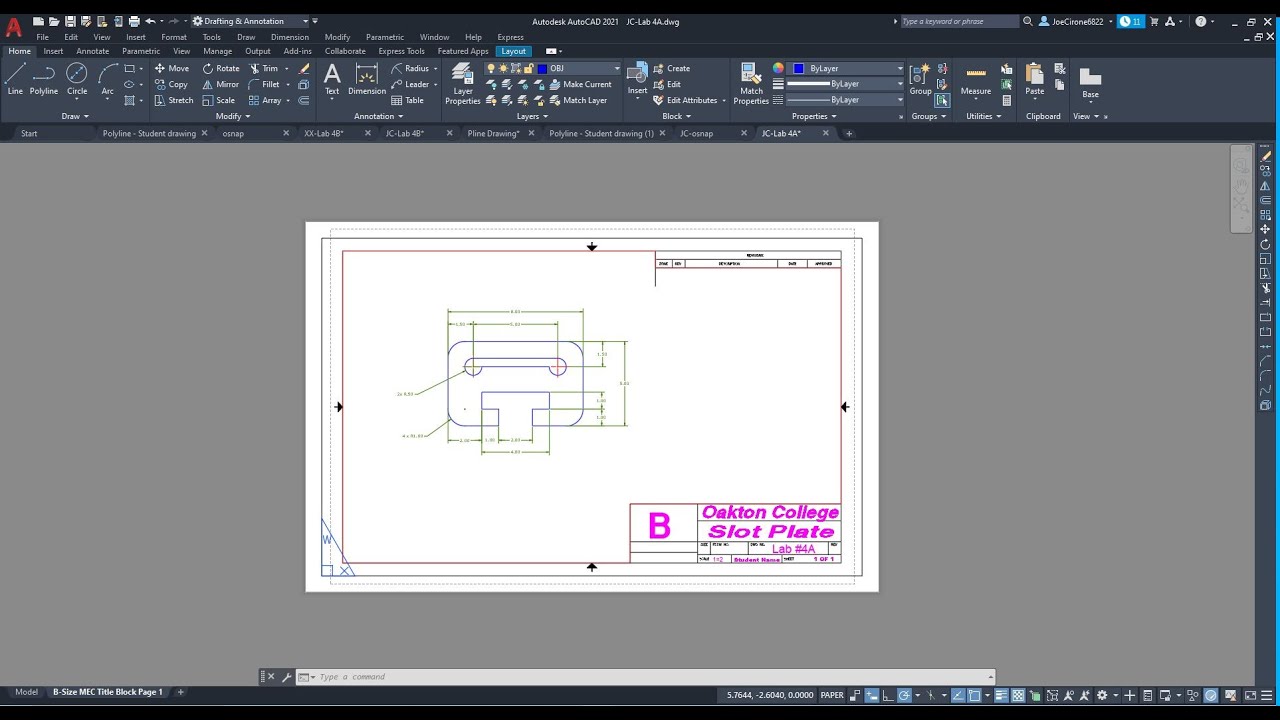
Task: Click the Table tool
Action: click(408, 101)
